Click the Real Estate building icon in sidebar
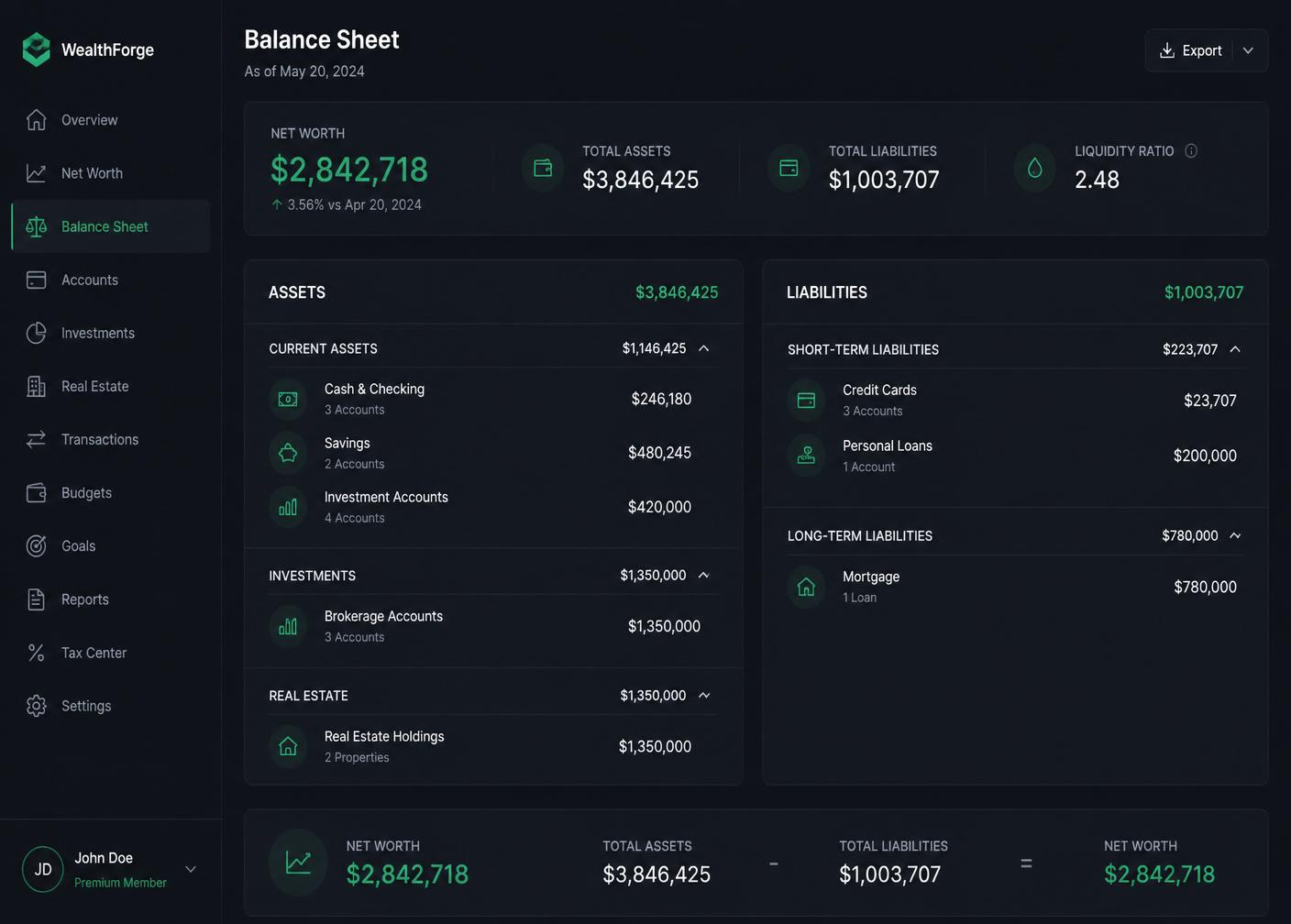This screenshot has width=1291, height=924. point(37,386)
